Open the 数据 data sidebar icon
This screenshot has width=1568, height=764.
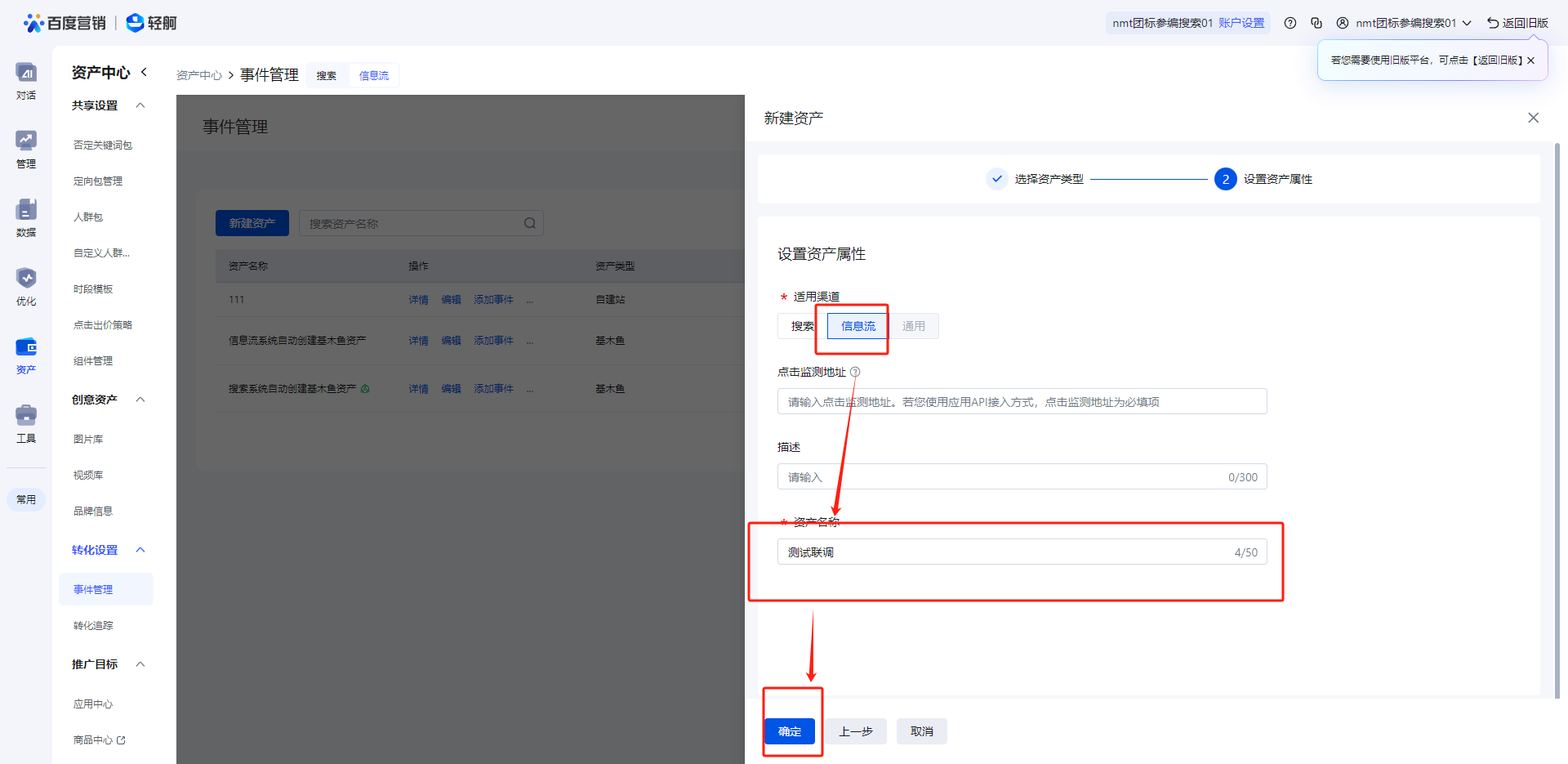pyautogui.click(x=26, y=211)
